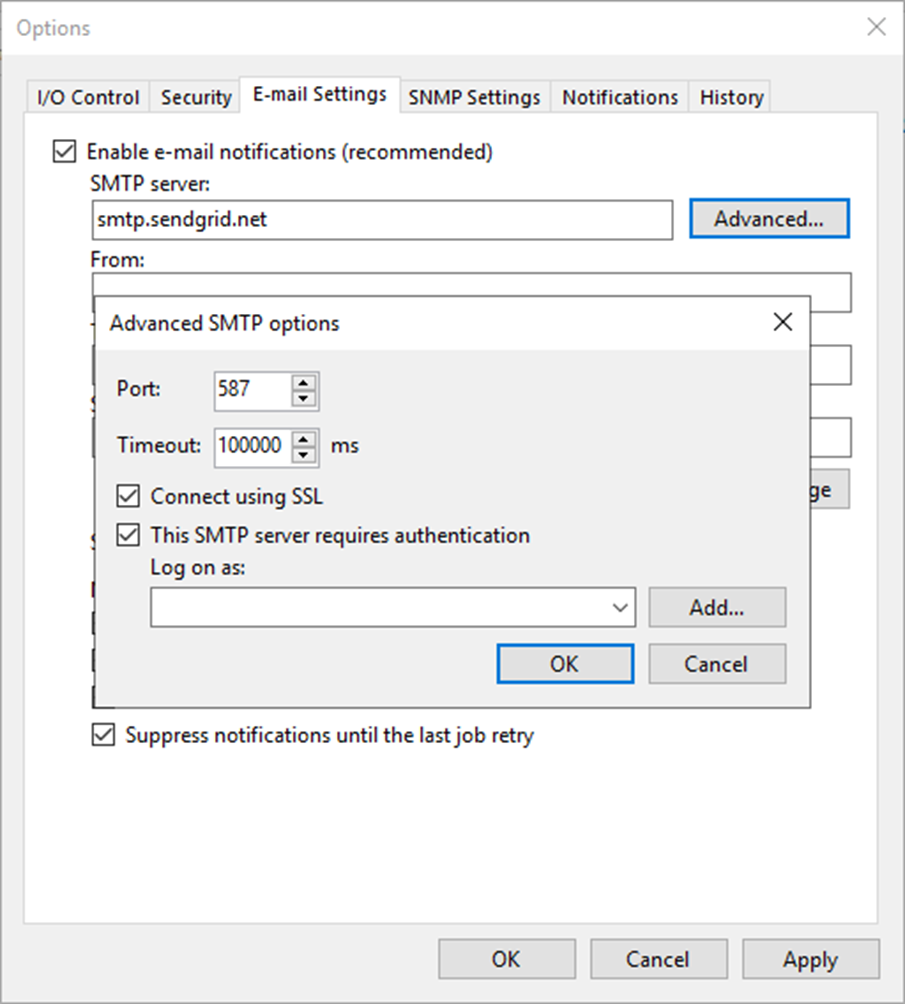Image resolution: width=905 pixels, height=1004 pixels.
Task: Switch to the I/O Control tab
Action: (88, 97)
